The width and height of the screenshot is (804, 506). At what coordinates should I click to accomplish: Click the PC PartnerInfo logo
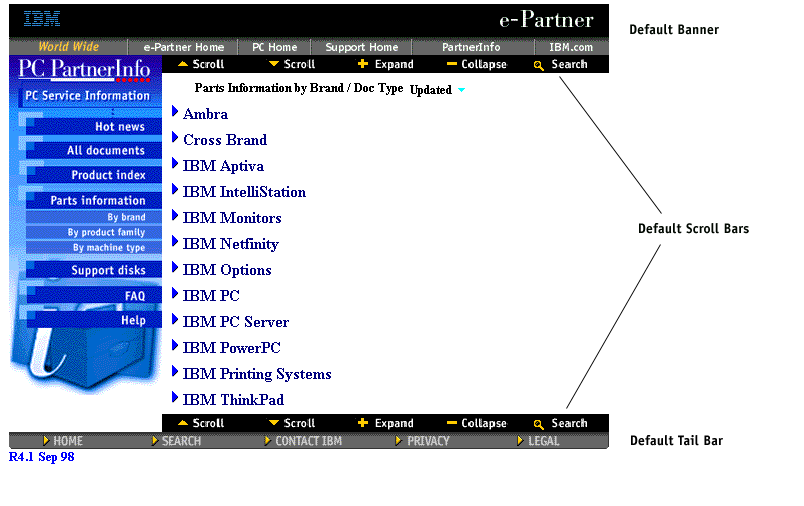pyautogui.click(x=85, y=69)
